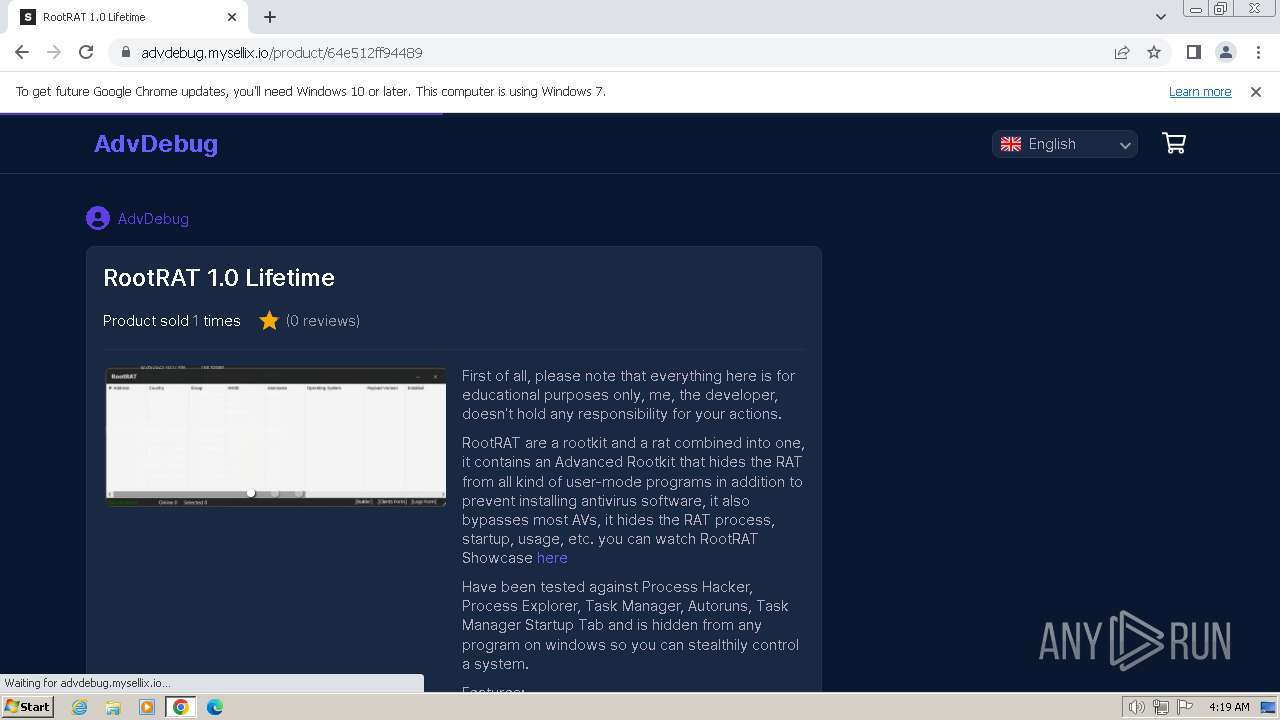Click the AdvDebug seller avatar icon

click(98, 218)
